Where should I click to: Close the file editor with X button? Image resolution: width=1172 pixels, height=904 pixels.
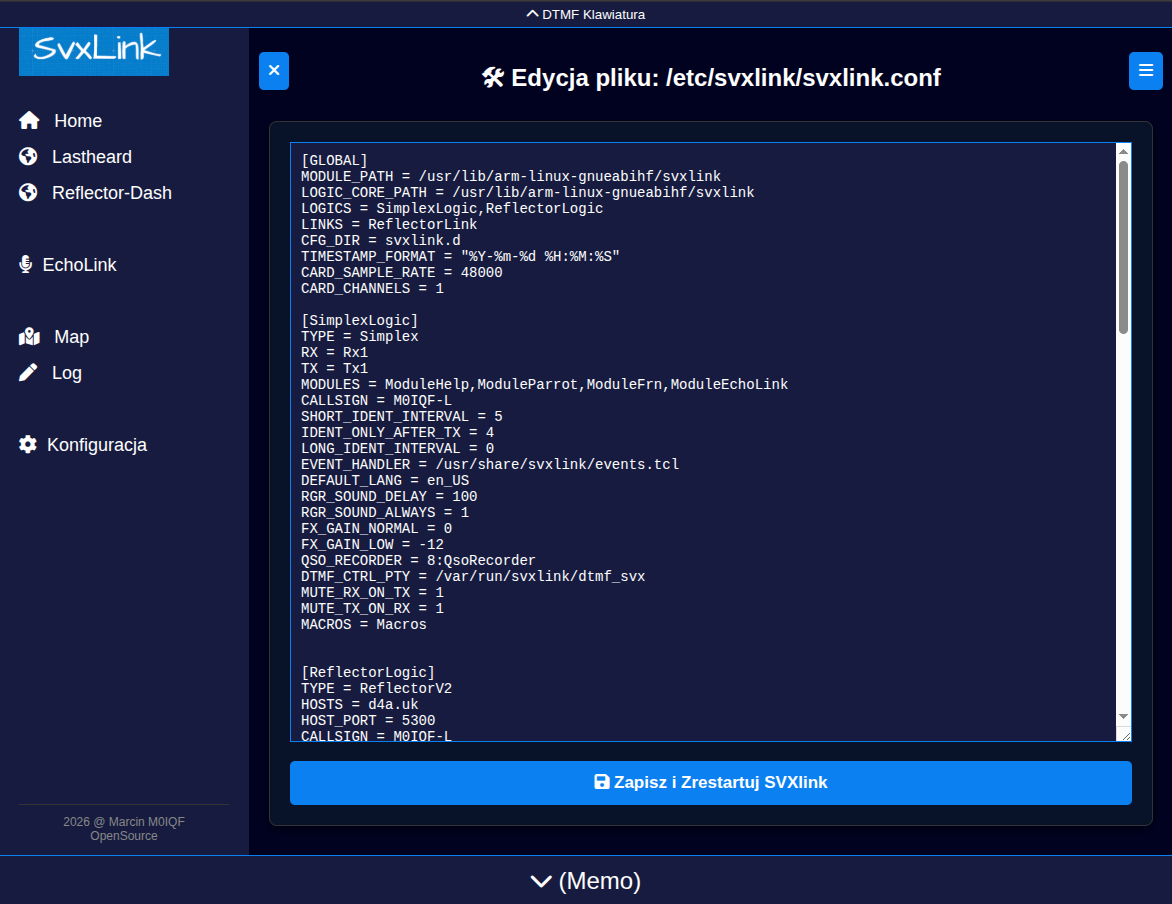(274, 71)
